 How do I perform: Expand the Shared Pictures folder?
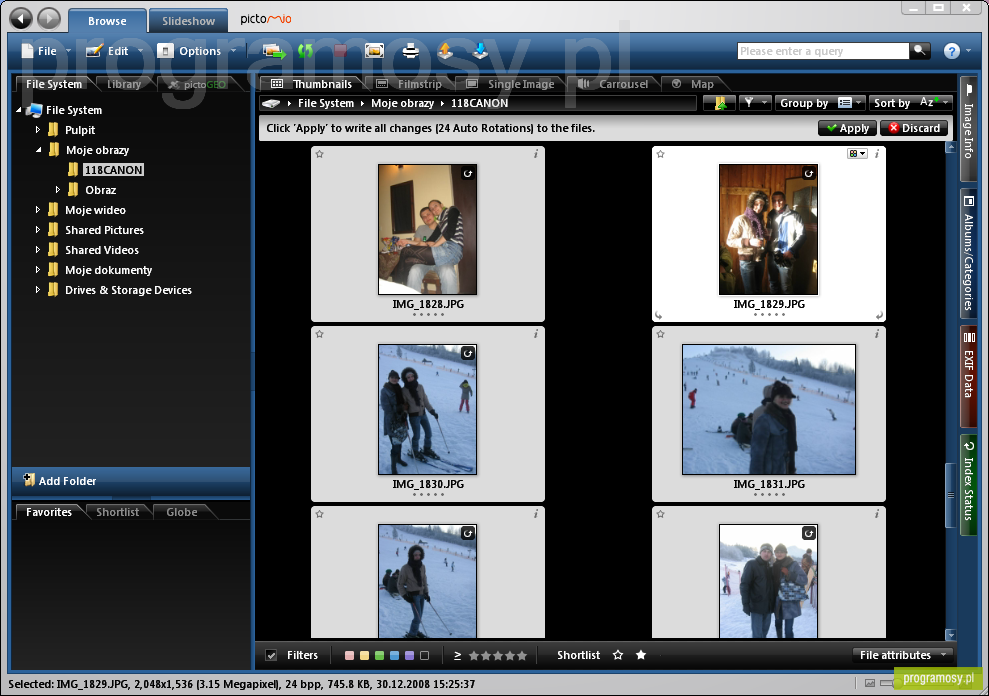(38, 230)
